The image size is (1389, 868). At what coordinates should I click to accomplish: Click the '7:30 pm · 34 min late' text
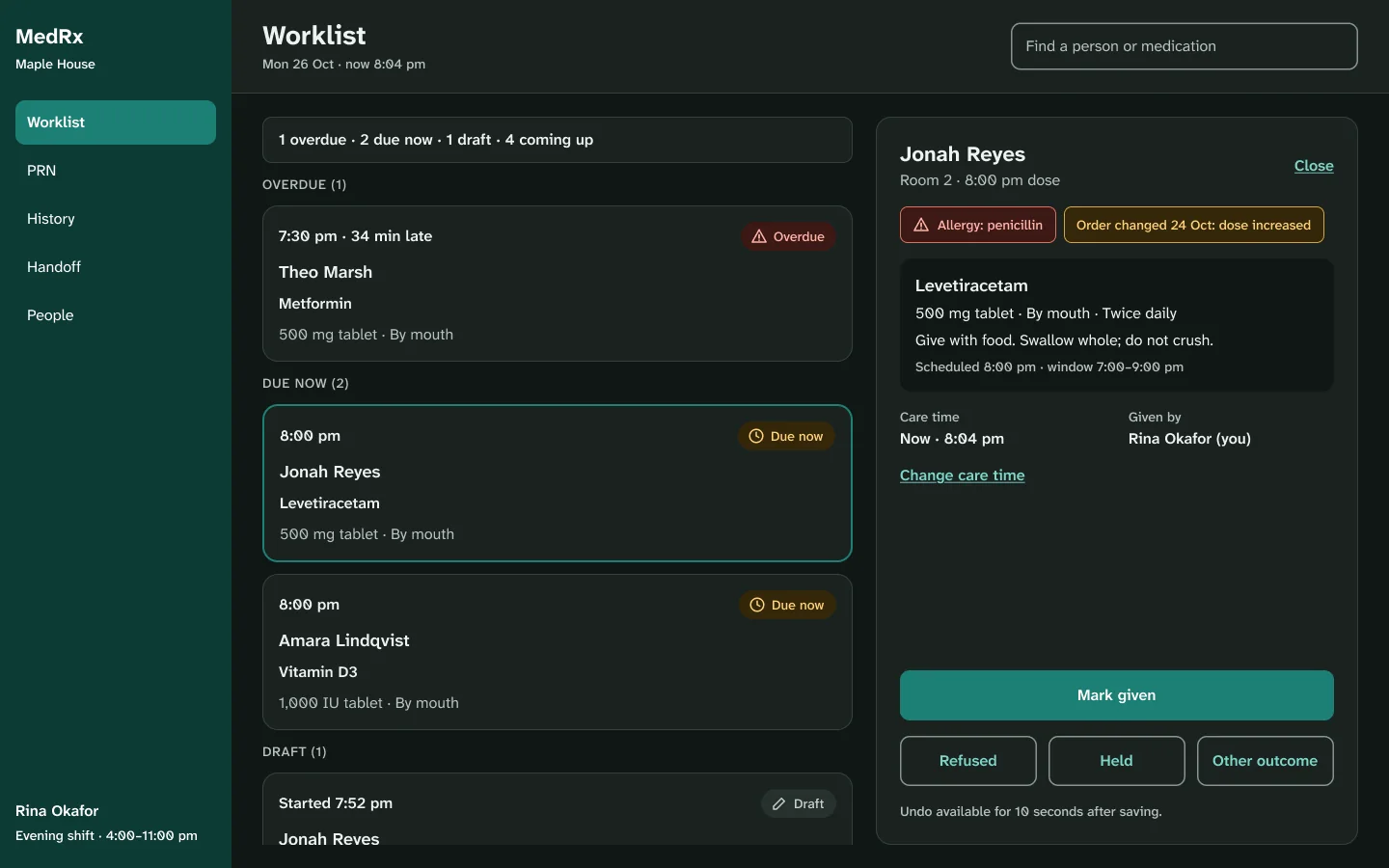[x=356, y=236]
